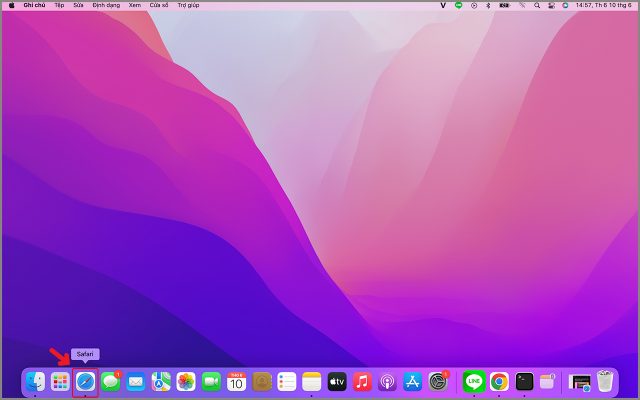The height and width of the screenshot is (400, 640).
Task: Open the Trash in the dock
Action: pyautogui.click(x=606, y=381)
